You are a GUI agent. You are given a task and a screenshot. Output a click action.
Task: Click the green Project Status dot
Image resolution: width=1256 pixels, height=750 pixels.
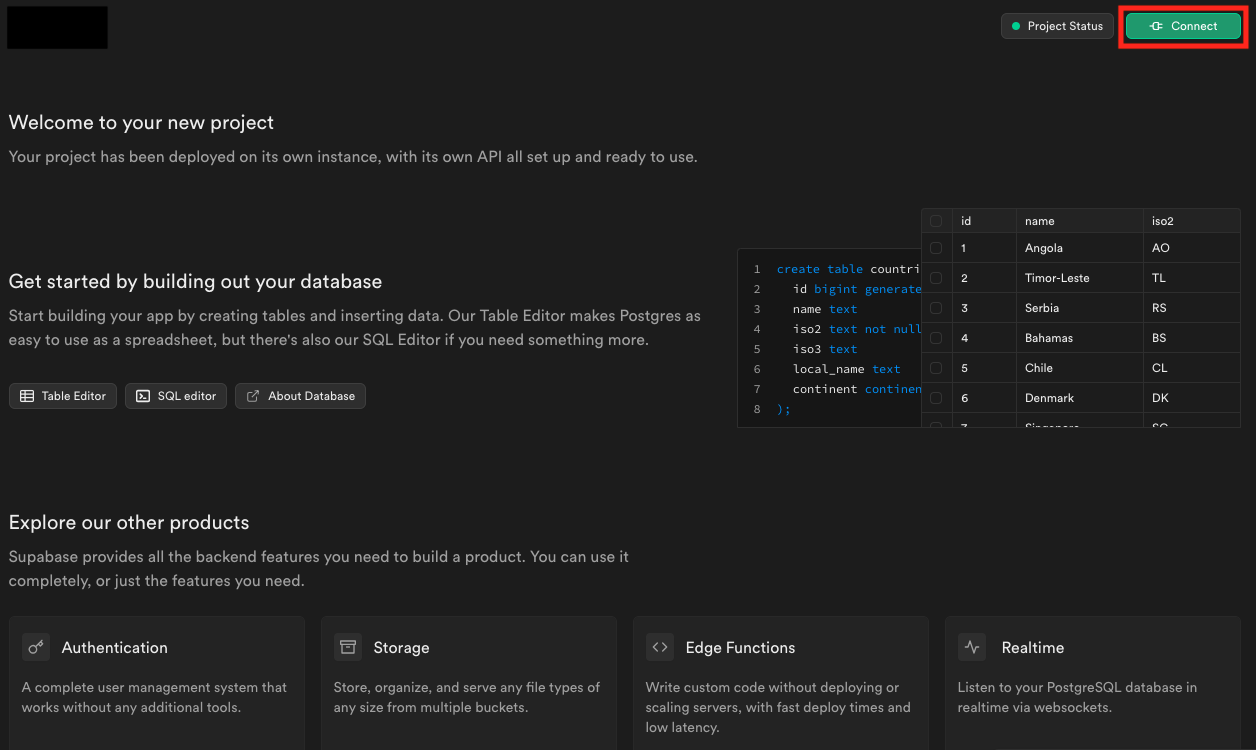1016,26
